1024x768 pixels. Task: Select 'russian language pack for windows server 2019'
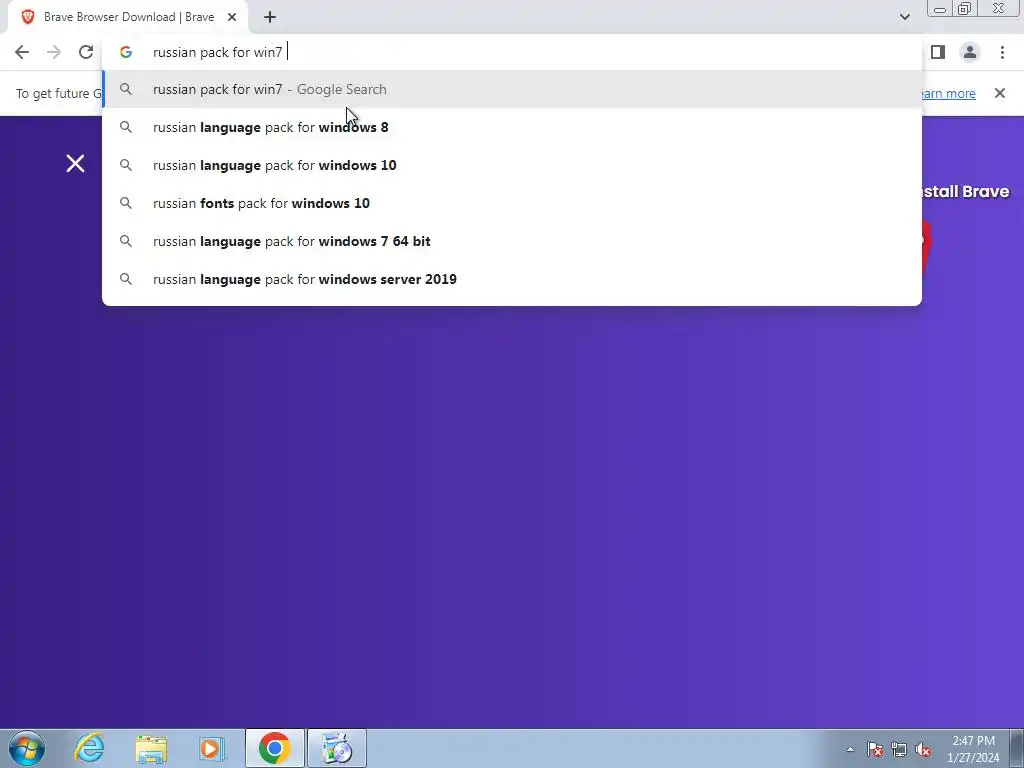click(x=512, y=279)
